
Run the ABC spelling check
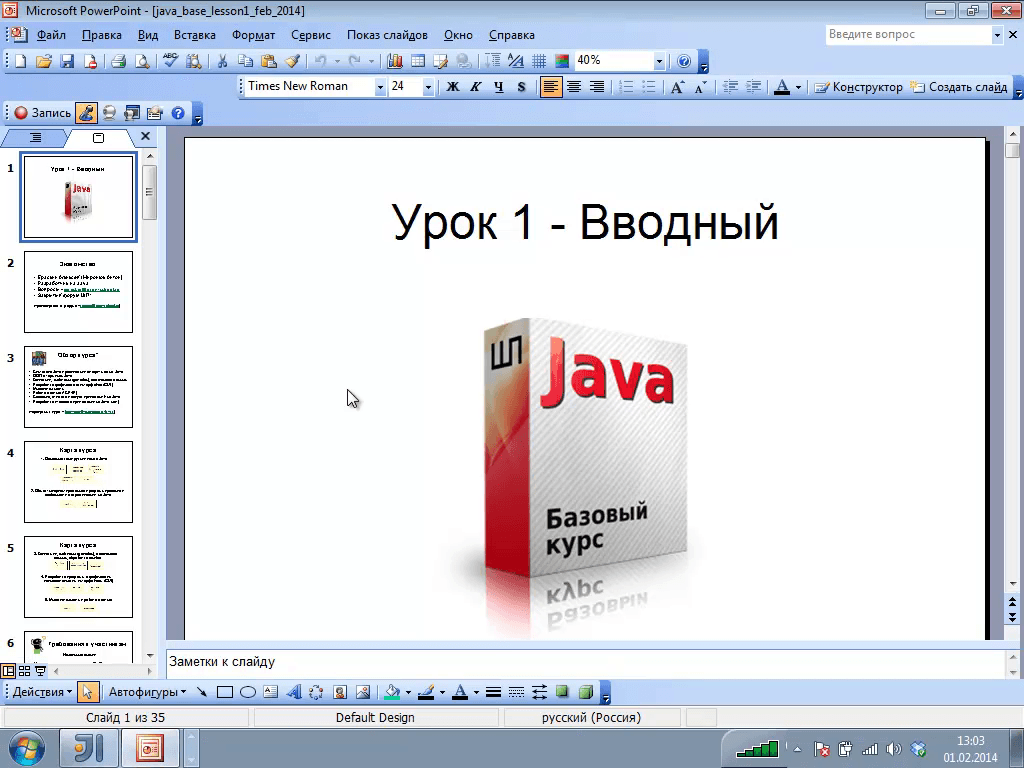point(170,61)
